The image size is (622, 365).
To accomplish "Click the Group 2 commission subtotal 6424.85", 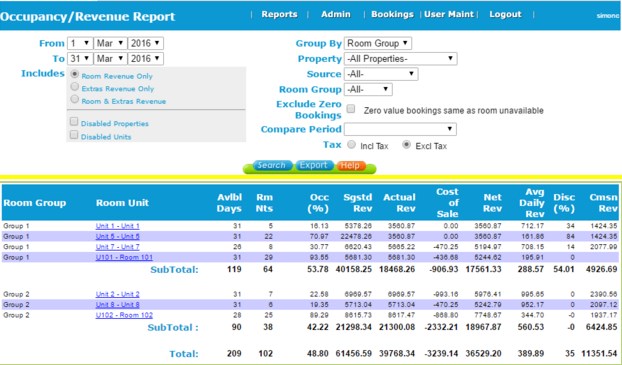I will (601, 327).
